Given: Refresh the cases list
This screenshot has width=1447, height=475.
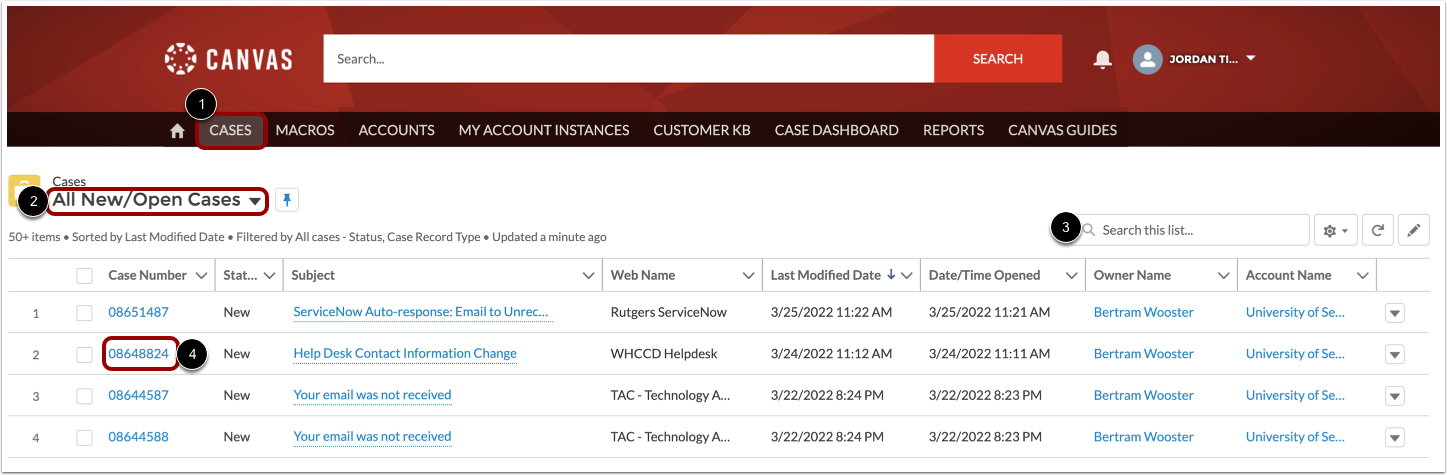Looking at the screenshot, I should (x=1377, y=230).
